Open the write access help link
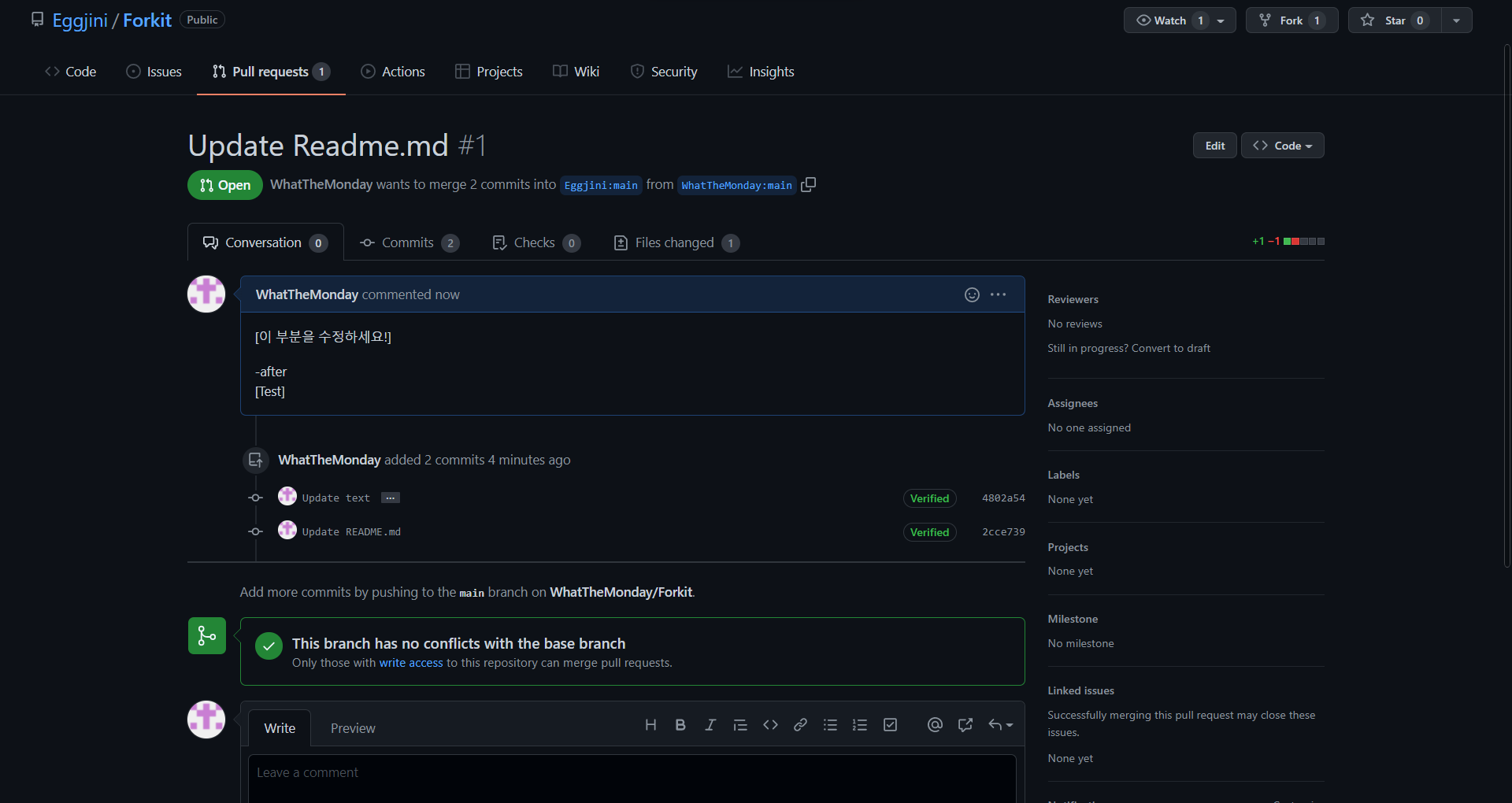The width and height of the screenshot is (1512, 803). pos(411,663)
